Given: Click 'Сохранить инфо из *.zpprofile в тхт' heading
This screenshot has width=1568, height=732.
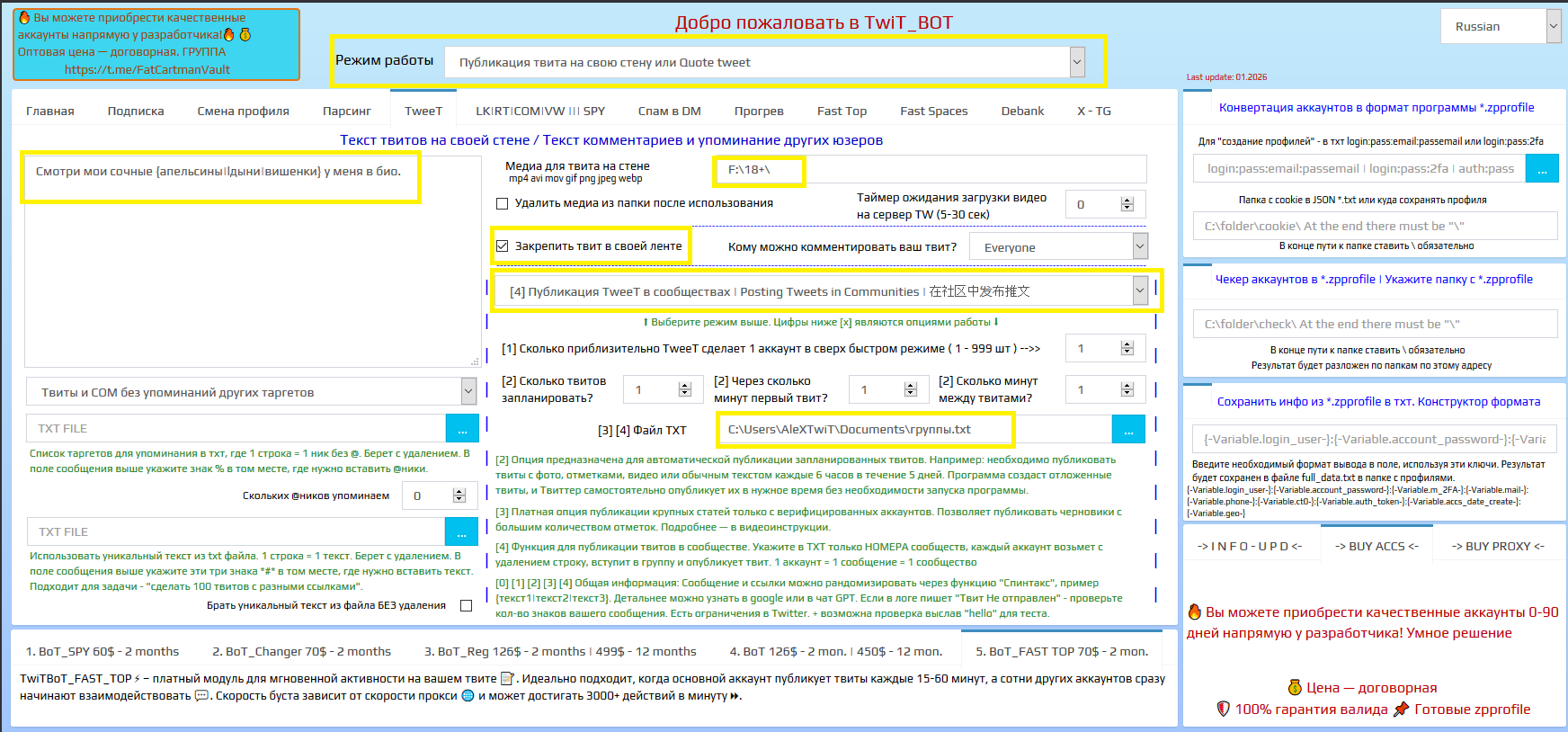Looking at the screenshot, I should pyautogui.click(x=1378, y=401).
